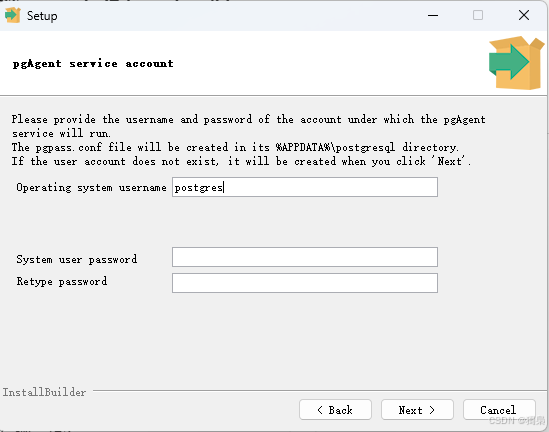Click the Operating system username label
This screenshot has height=432, width=549.
coord(91,188)
